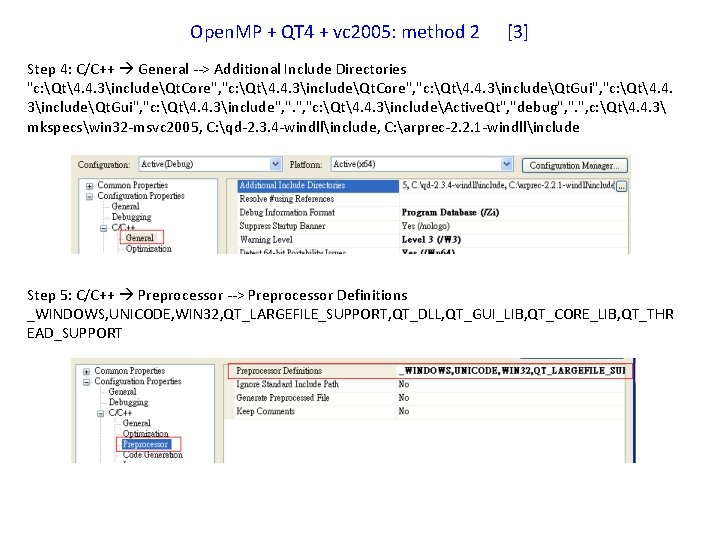Click the No value for Ignore Standard Include Path

(x=404, y=384)
